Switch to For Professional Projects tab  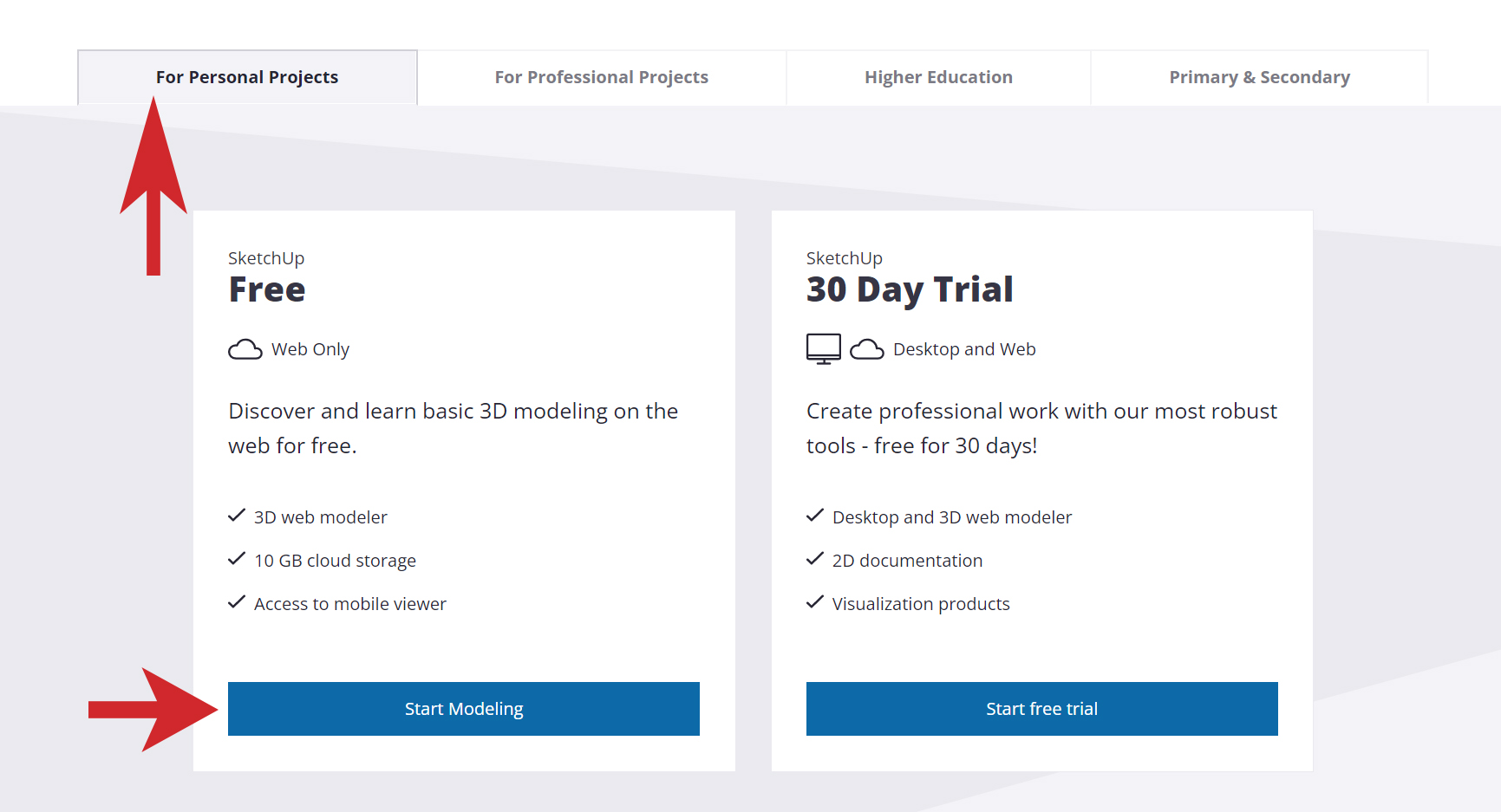tap(602, 77)
